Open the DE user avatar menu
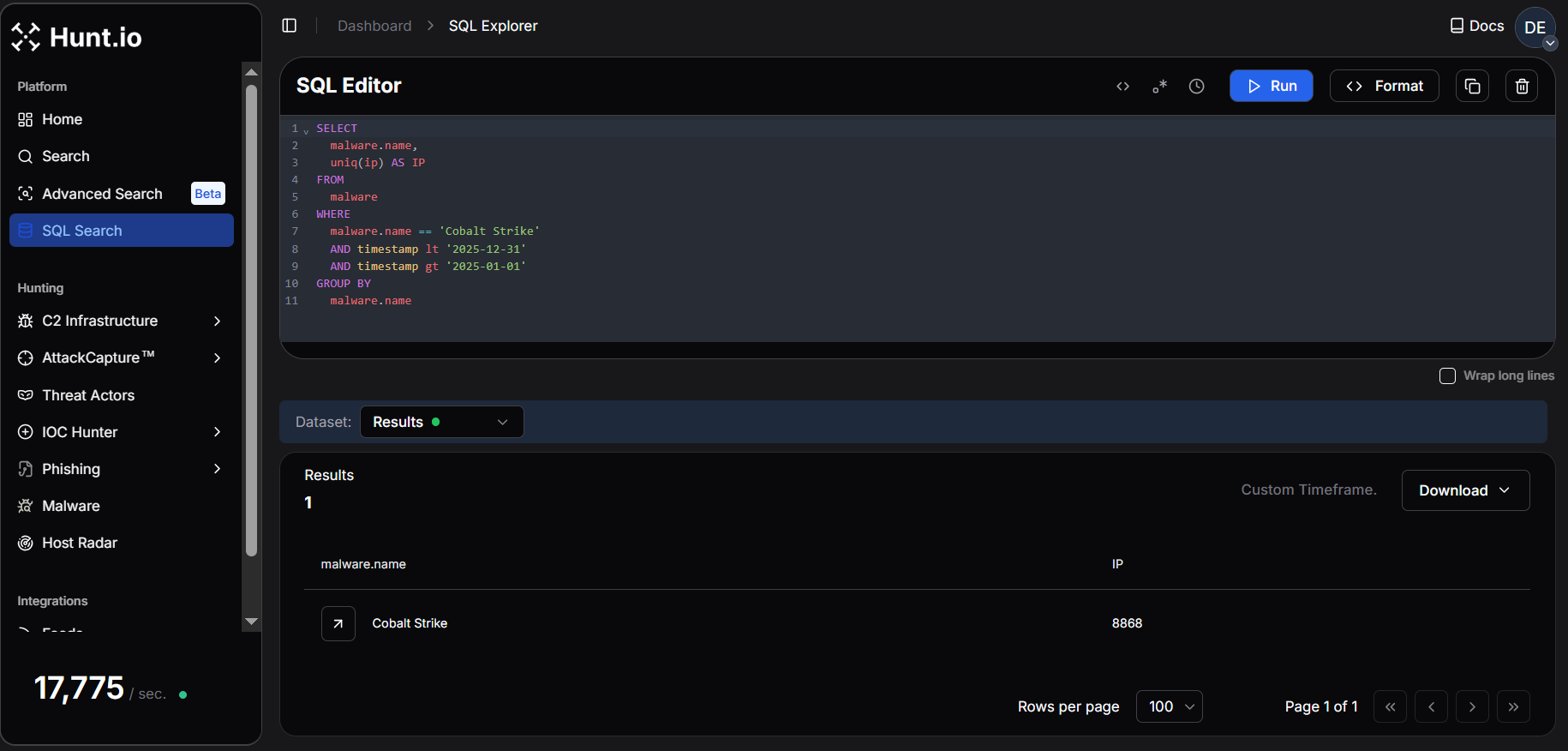This screenshot has width=1568, height=751. (1535, 27)
